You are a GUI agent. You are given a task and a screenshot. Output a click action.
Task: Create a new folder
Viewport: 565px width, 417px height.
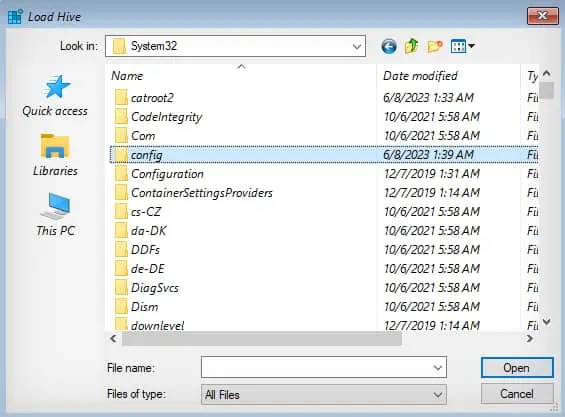435,46
